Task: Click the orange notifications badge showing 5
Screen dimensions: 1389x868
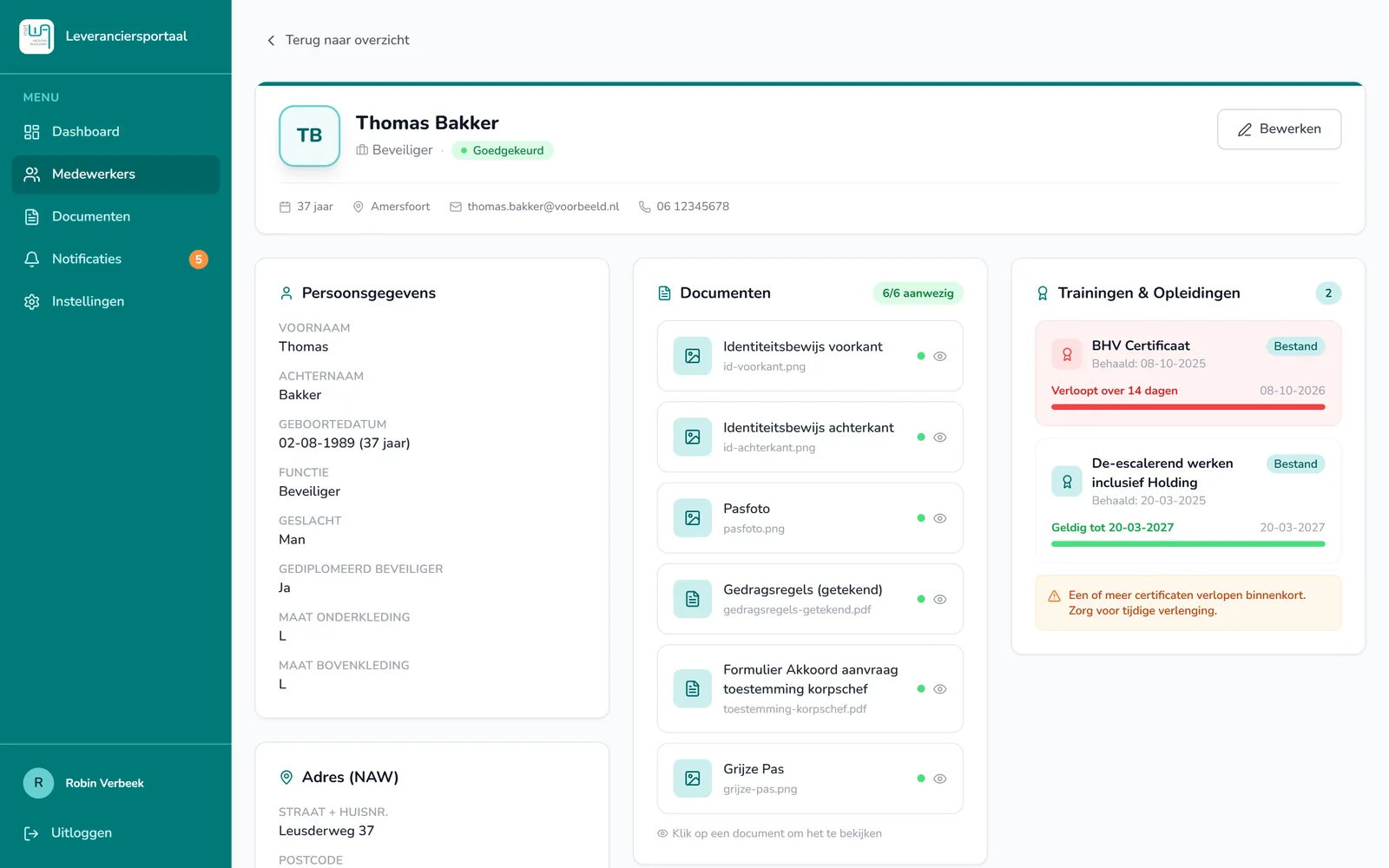Action: [x=199, y=260]
